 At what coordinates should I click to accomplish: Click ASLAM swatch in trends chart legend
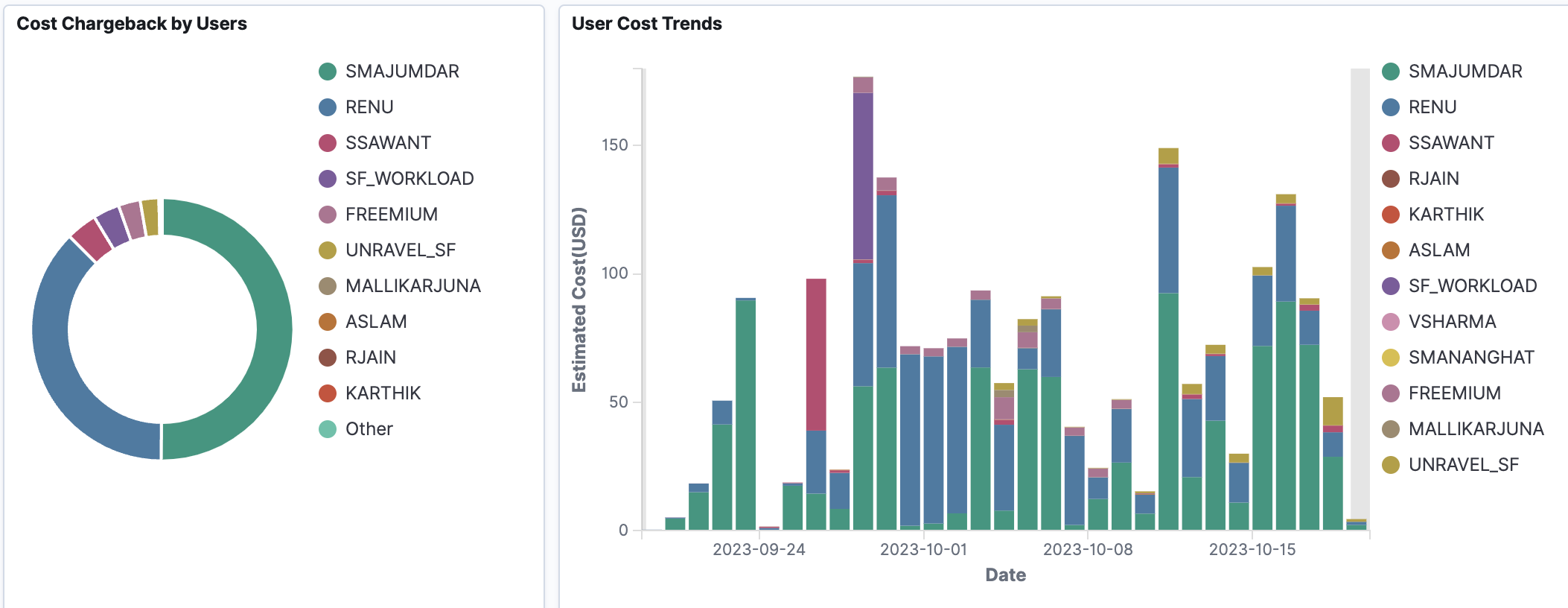[x=1391, y=250]
